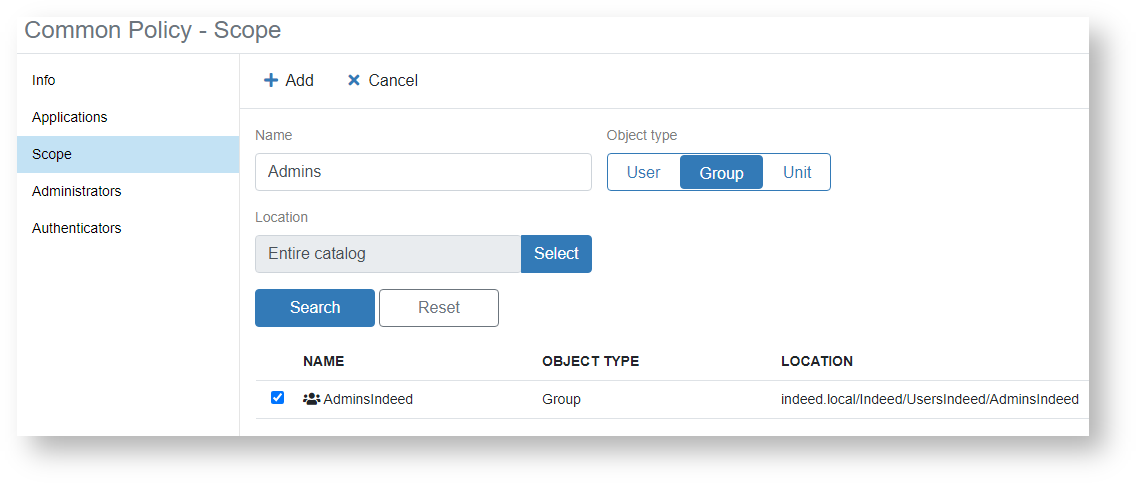
Task: Open the Info section
Action: (x=44, y=80)
